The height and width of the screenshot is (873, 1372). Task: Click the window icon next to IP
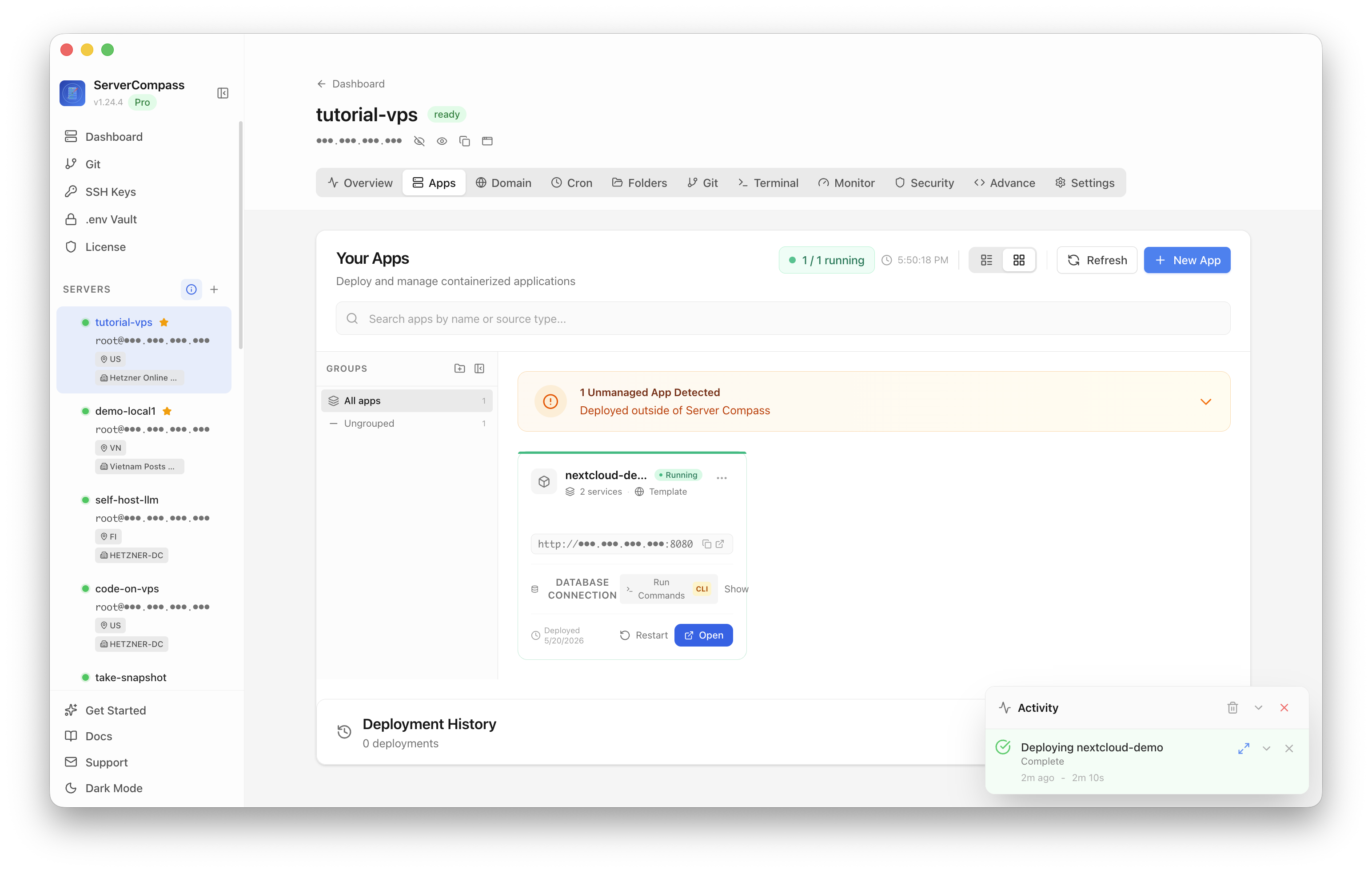(x=487, y=141)
